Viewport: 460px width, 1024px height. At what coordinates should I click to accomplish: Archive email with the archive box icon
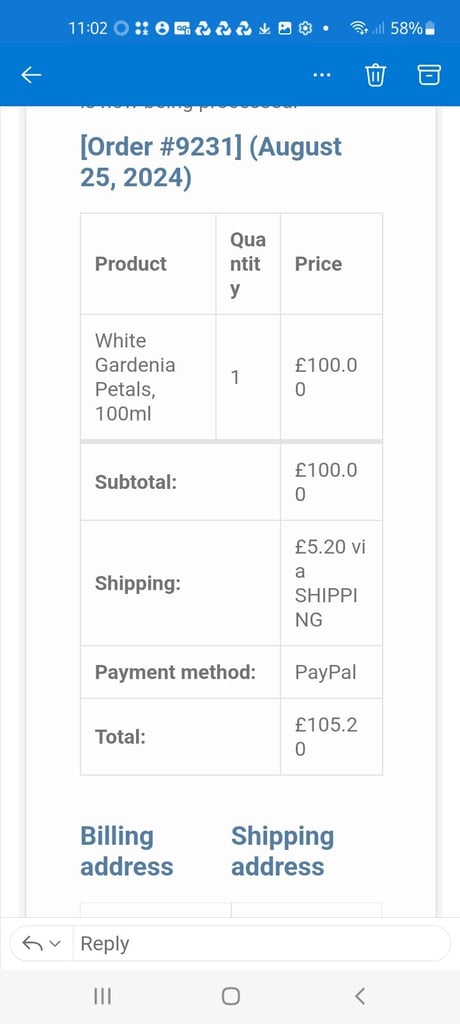point(429,75)
